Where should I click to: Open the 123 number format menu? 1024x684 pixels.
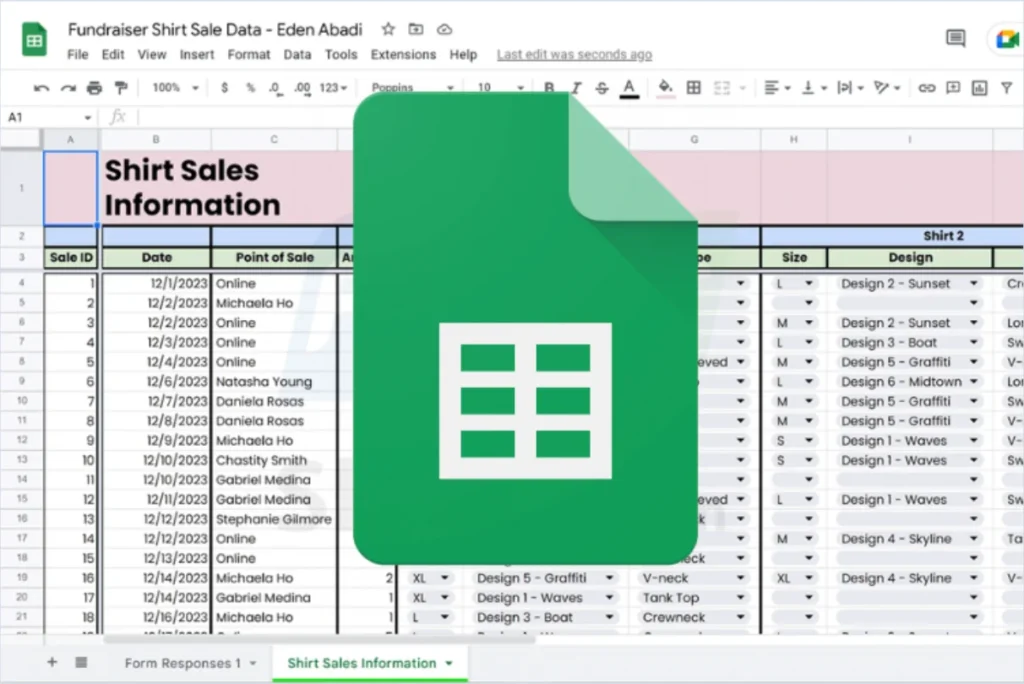point(333,88)
